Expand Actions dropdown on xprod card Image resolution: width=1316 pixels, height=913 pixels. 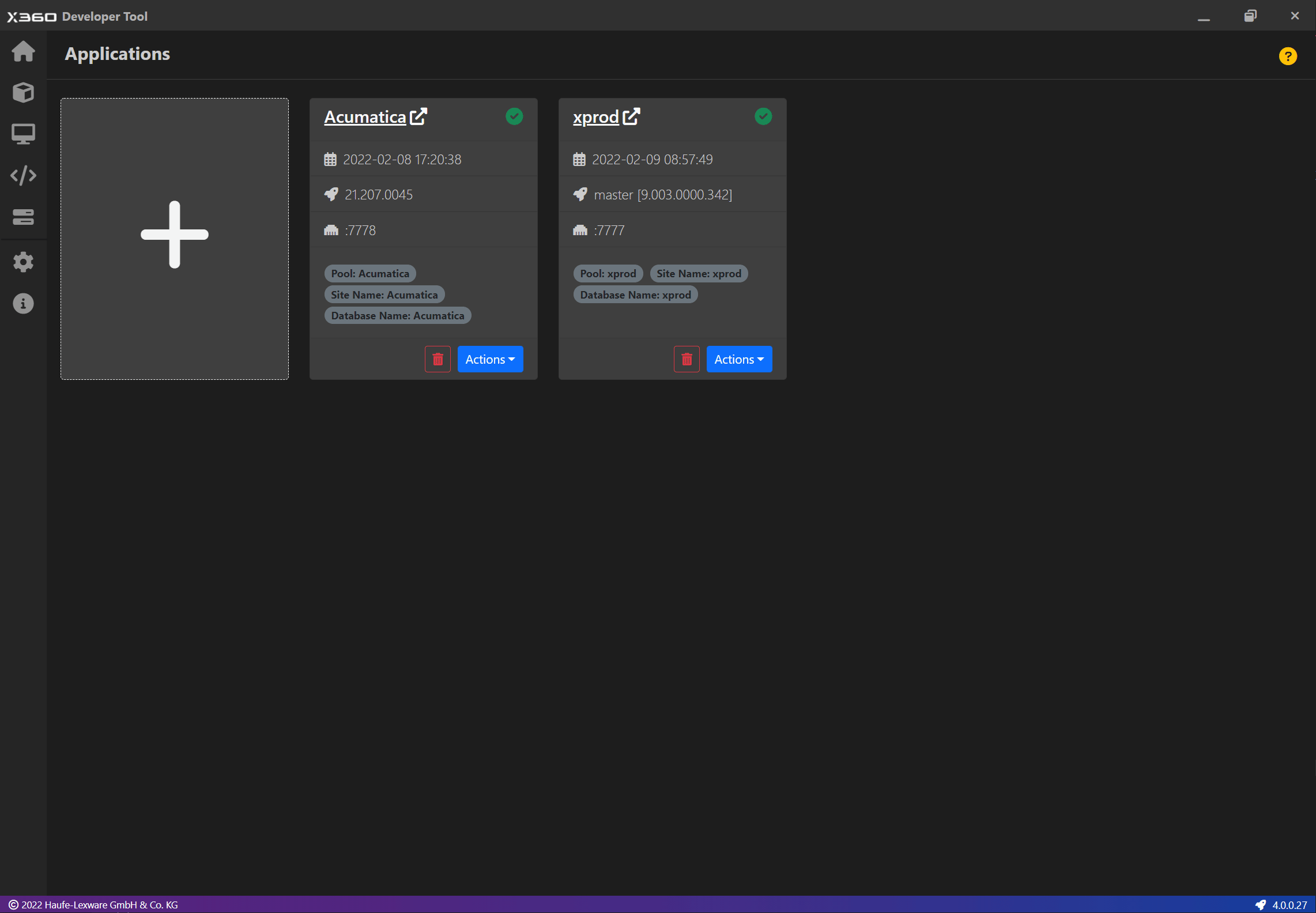pos(740,359)
